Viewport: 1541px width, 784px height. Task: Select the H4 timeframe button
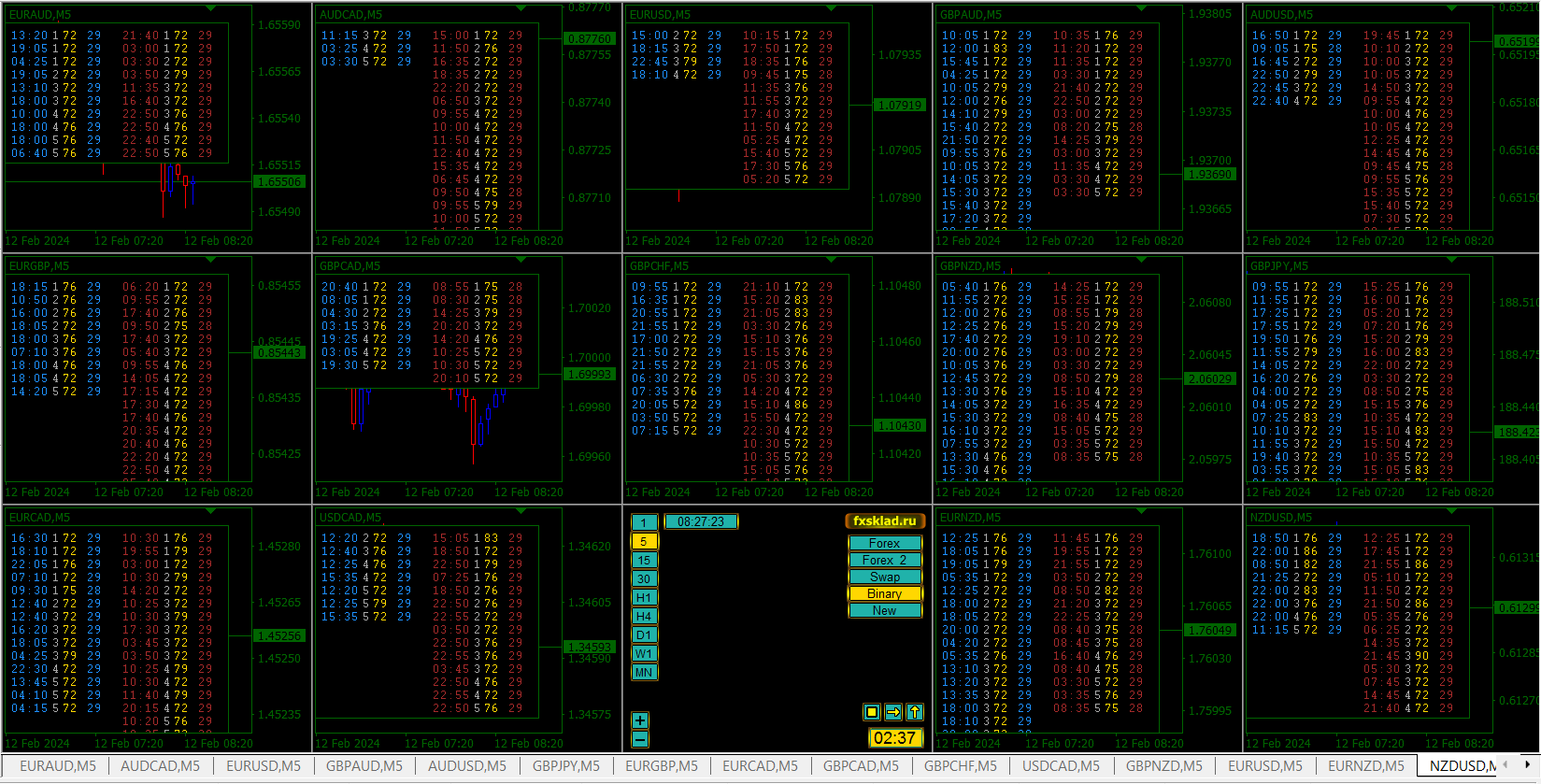click(x=644, y=616)
